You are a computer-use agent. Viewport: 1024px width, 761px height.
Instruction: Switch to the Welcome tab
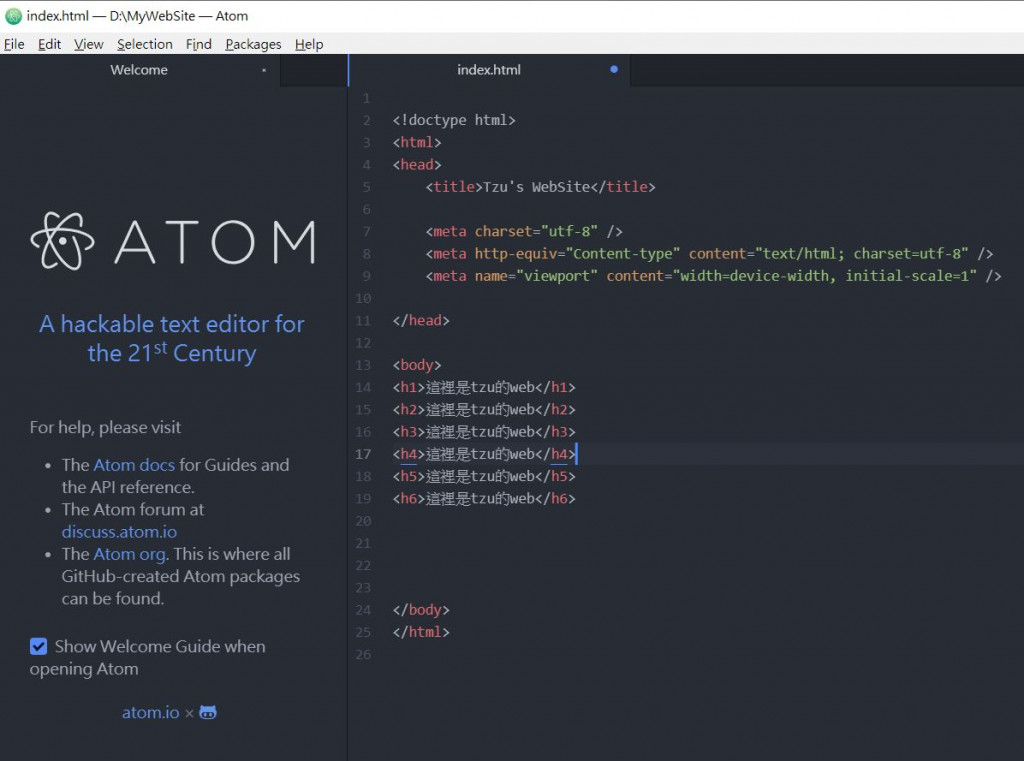tap(139, 70)
